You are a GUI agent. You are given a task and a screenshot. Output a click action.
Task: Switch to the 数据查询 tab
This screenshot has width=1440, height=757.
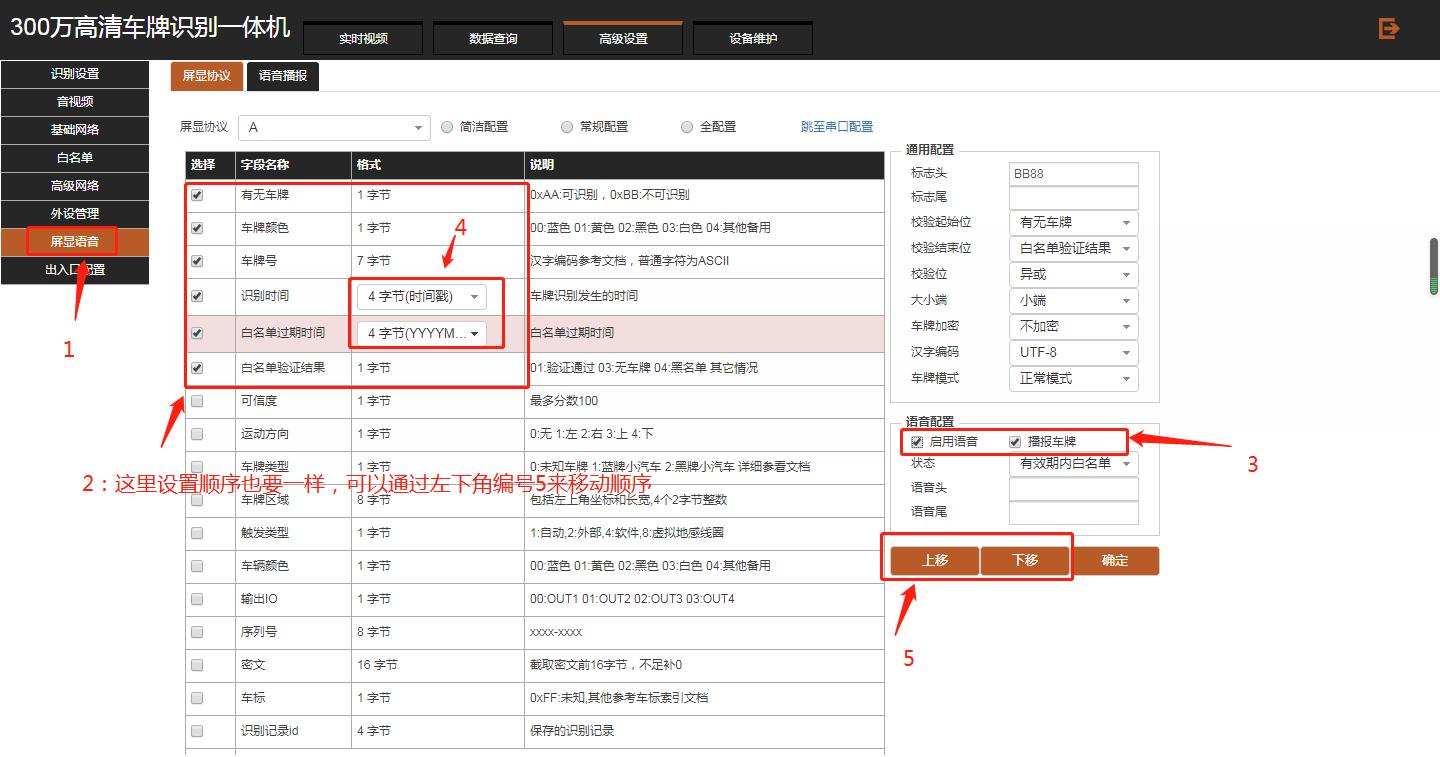[x=493, y=39]
